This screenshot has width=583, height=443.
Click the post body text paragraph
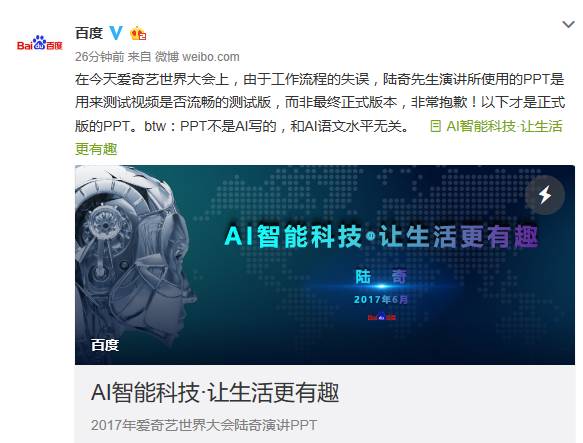[x=320, y=103]
